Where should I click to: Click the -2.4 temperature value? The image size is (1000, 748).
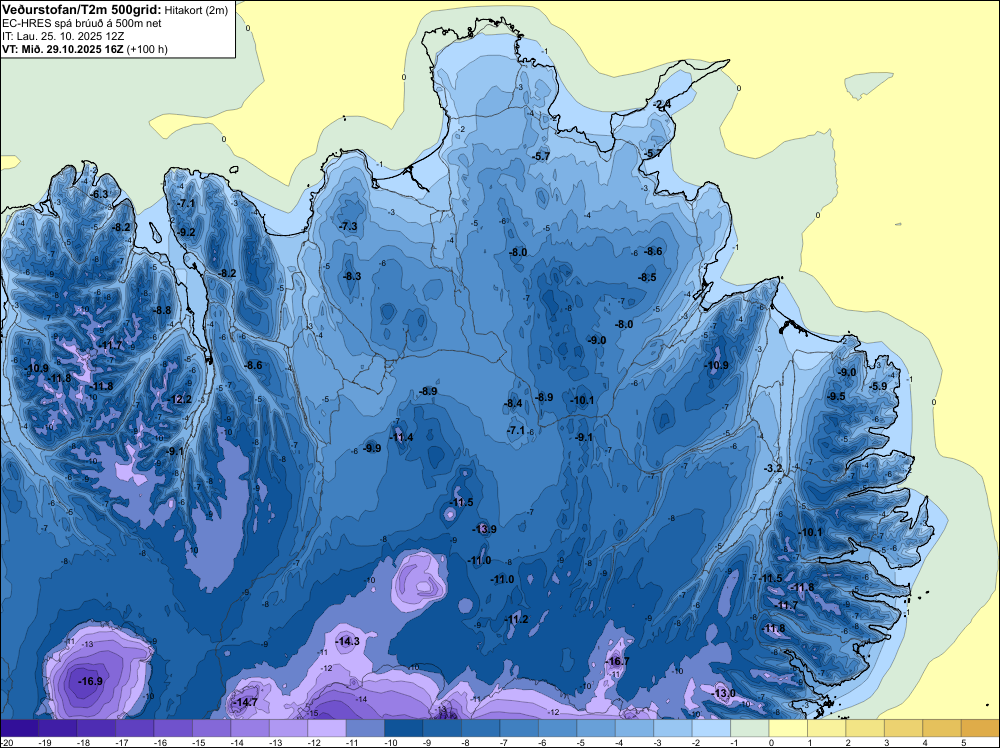click(x=661, y=104)
